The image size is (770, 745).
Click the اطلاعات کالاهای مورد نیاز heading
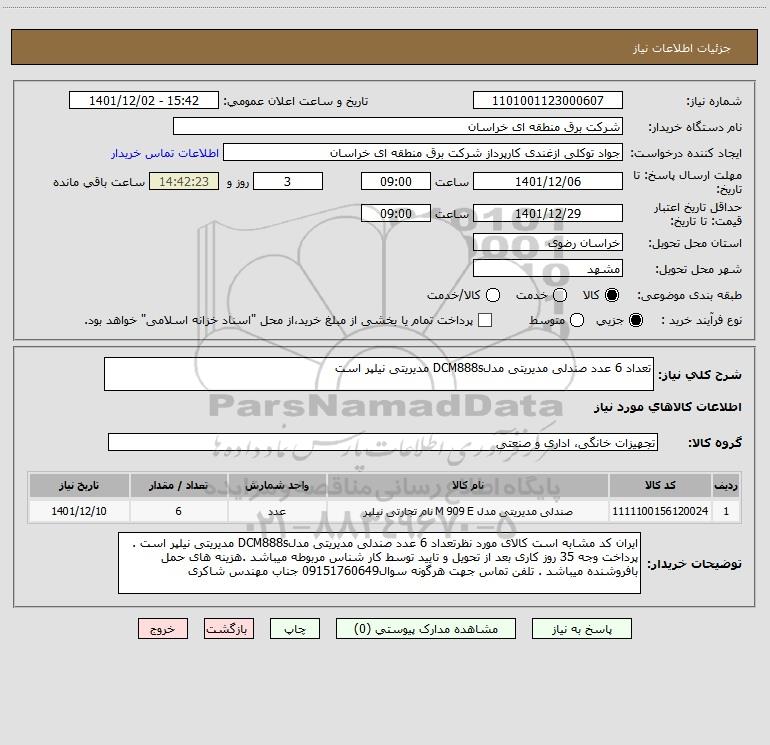pyautogui.click(x=668, y=407)
